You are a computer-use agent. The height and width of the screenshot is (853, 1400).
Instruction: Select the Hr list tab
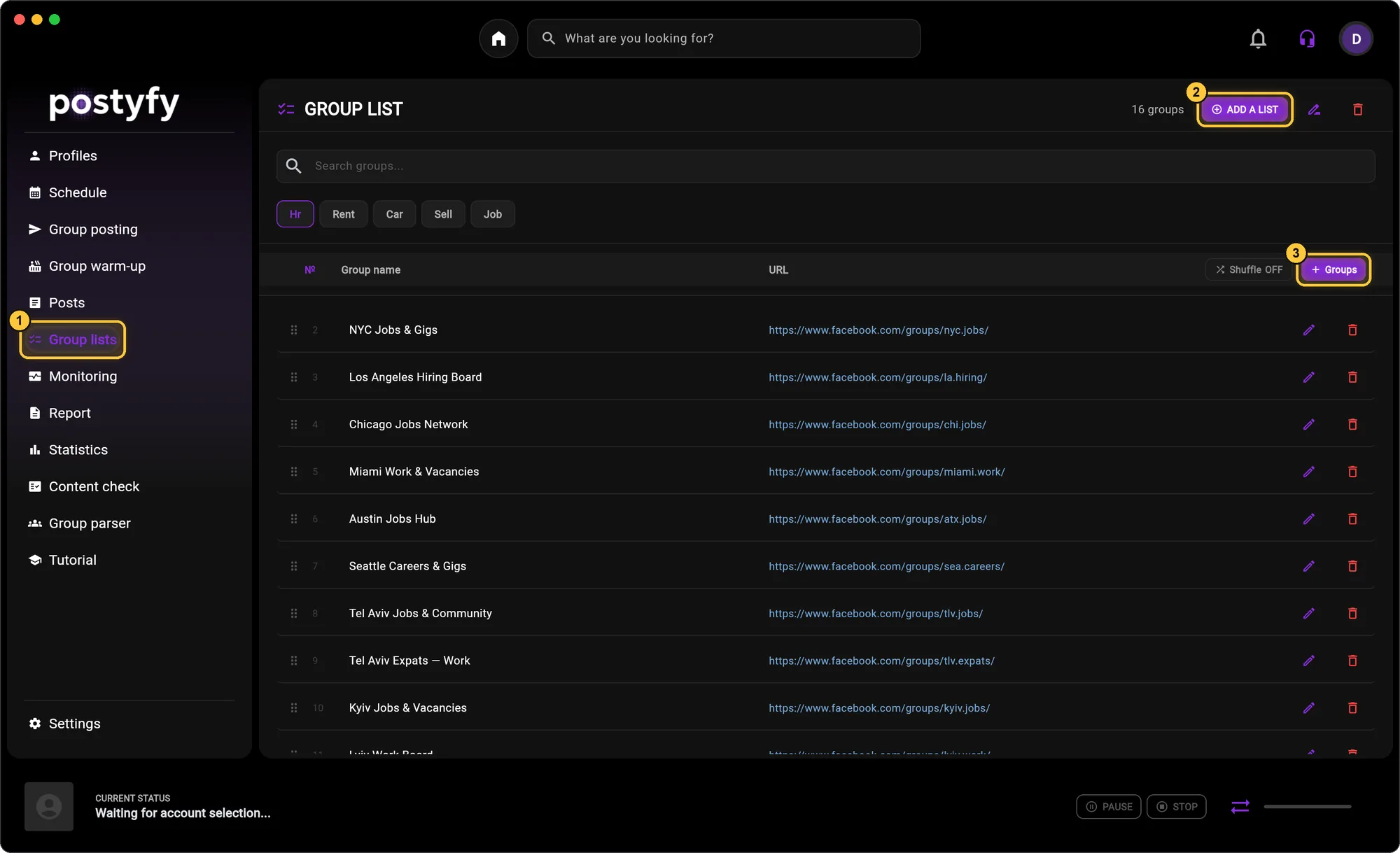295,214
